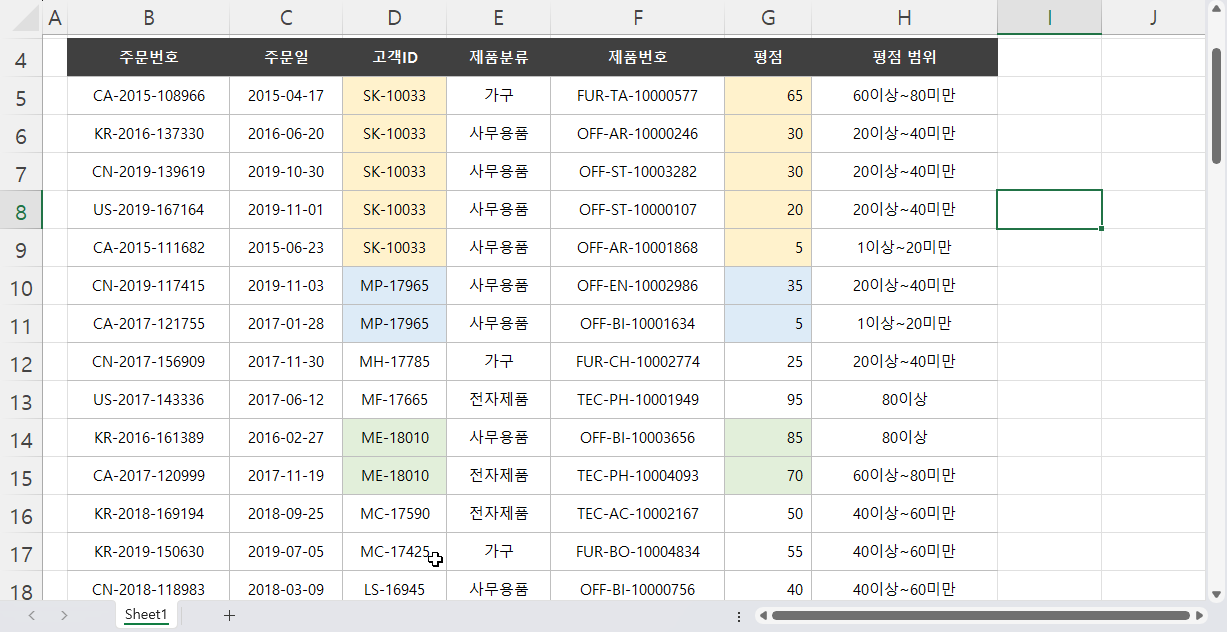Select column A header
1227x632 pixels.
tap(55, 17)
